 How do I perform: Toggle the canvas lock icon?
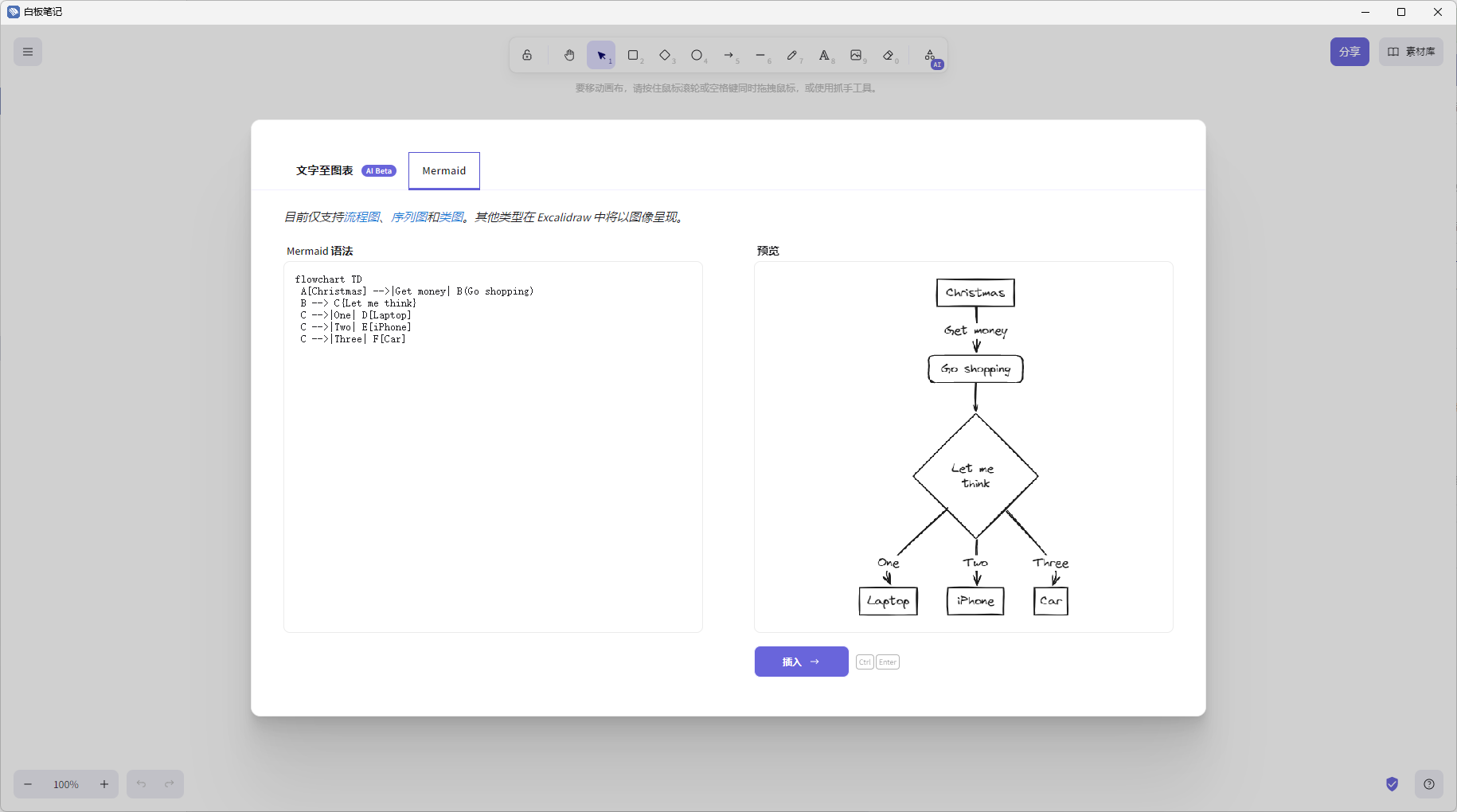tap(527, 55)
